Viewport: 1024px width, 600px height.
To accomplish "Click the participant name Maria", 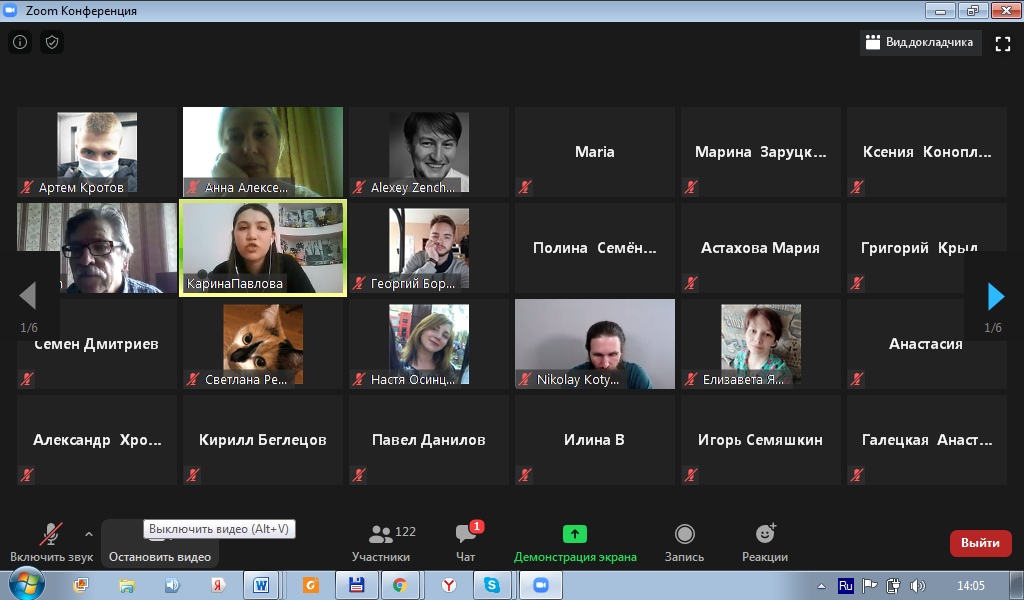I will pos(594,152).
